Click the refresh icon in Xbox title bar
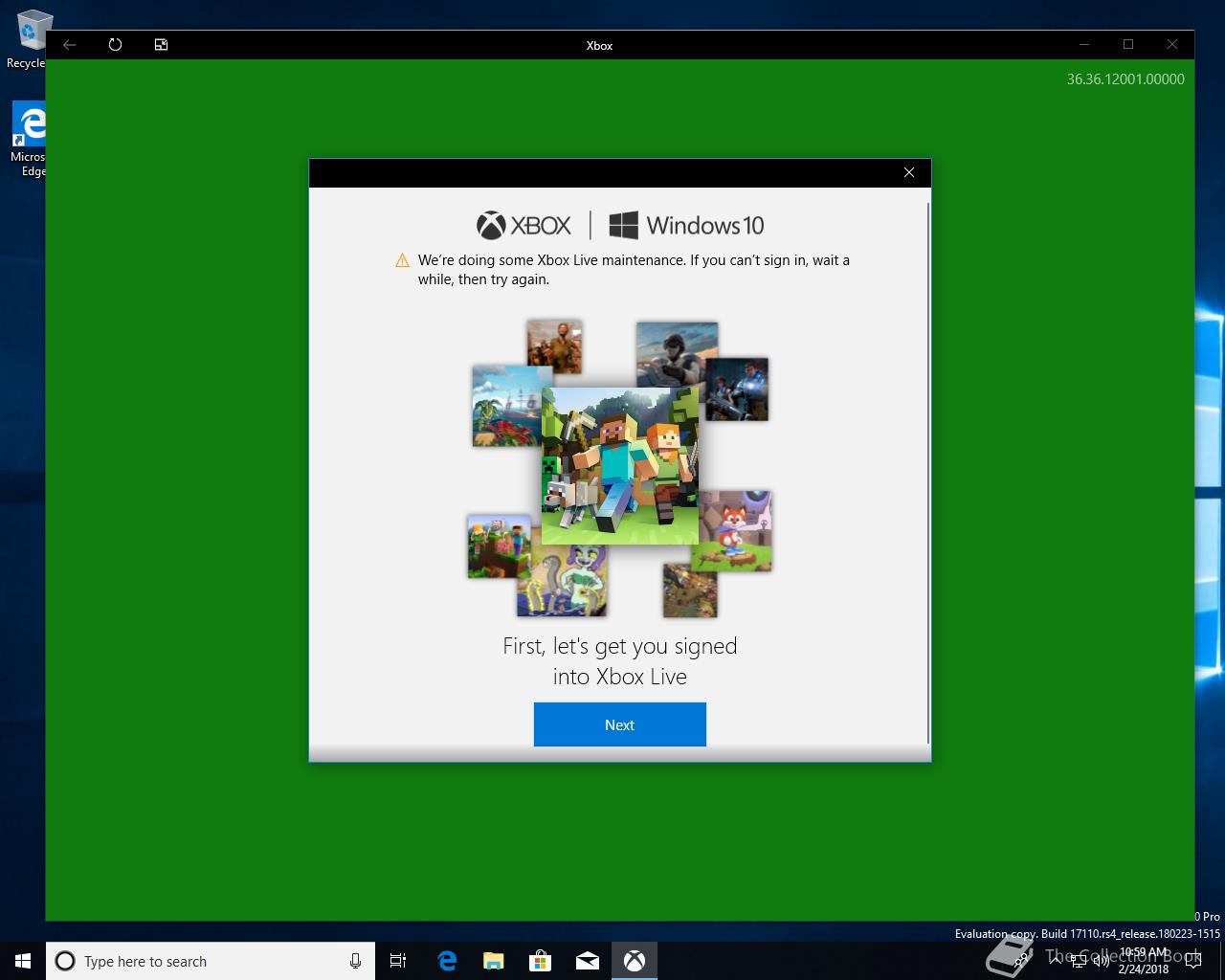Image resolution: width=1225 pixels, height=980 pixels. (x=115, y=45)
